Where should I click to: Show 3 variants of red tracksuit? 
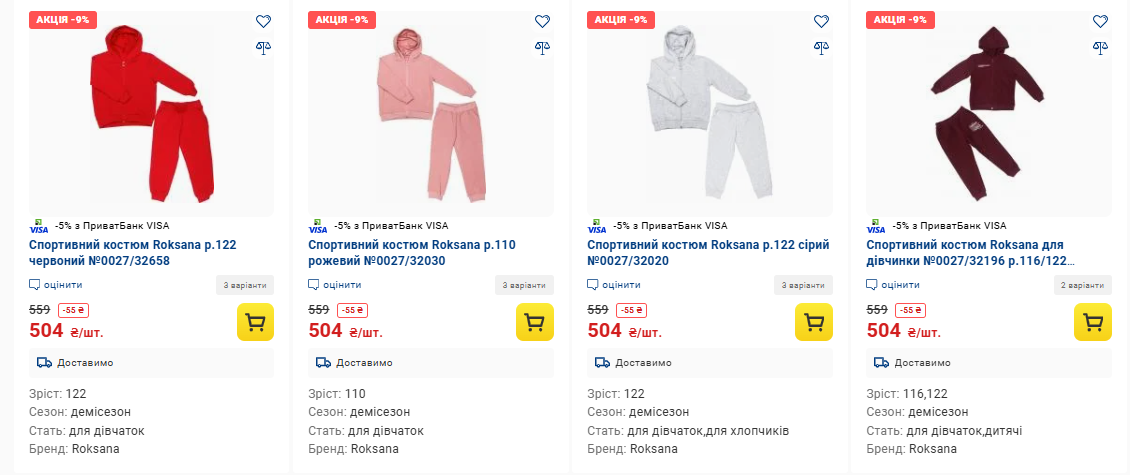pyautogui.click(x=245, y=285)
